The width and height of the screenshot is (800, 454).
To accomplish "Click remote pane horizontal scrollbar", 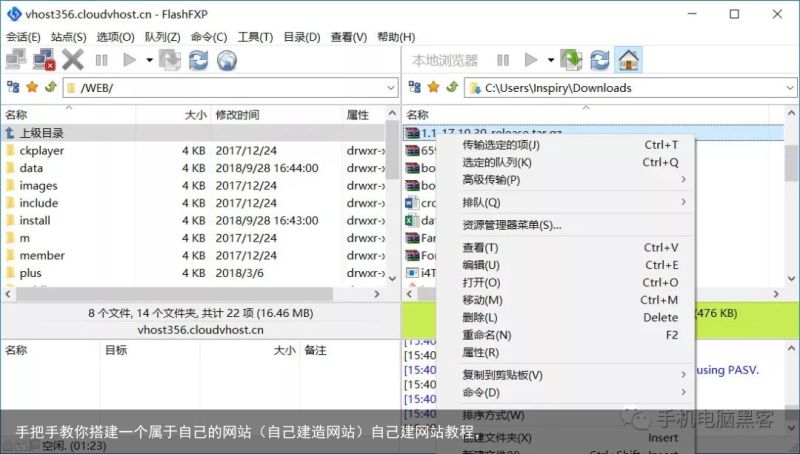I will tap(174, 294).
